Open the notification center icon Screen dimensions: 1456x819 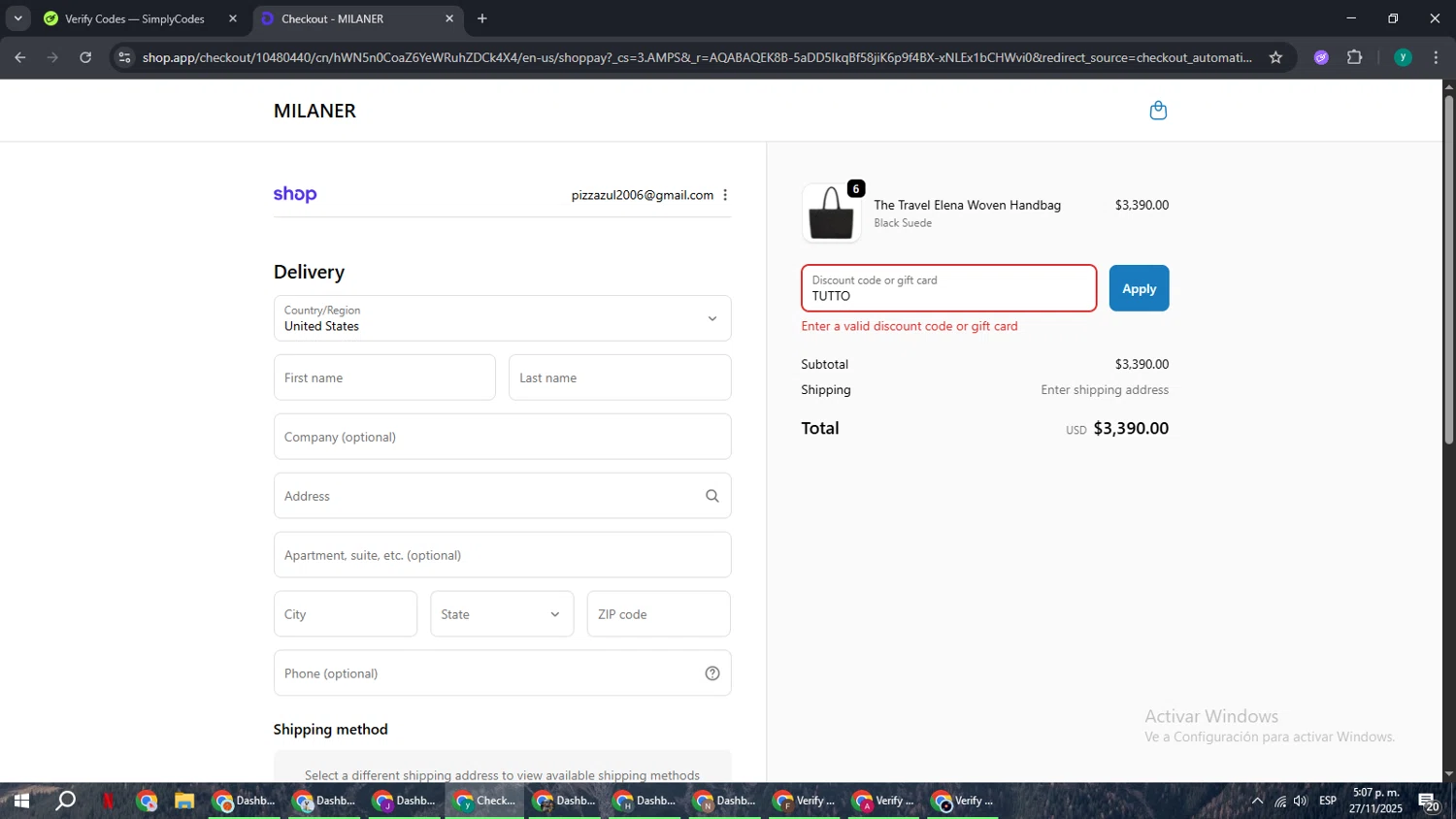click(1429, 801)
